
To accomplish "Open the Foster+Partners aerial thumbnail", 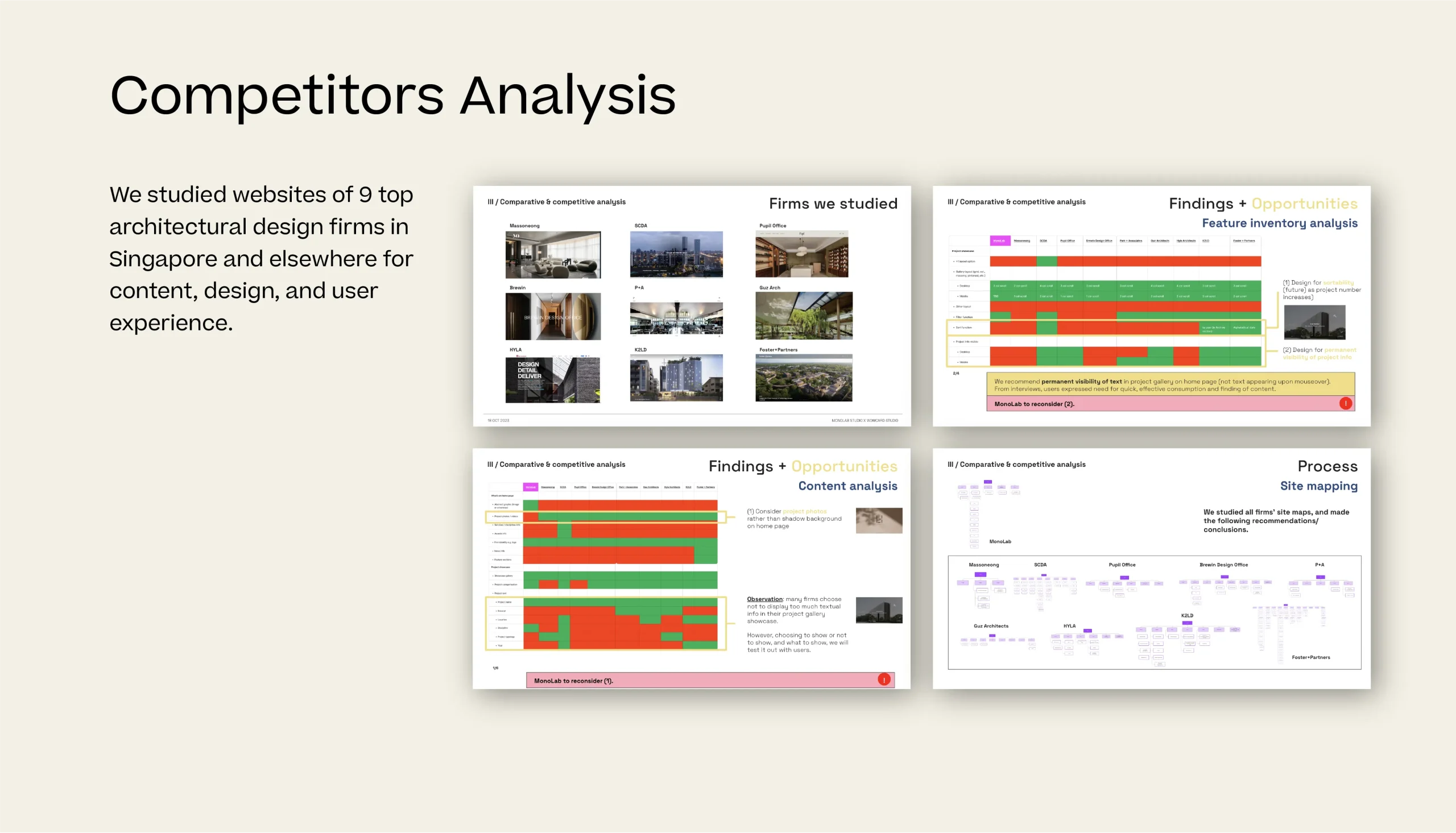I will pyautogui.click(x=804, y=378).
